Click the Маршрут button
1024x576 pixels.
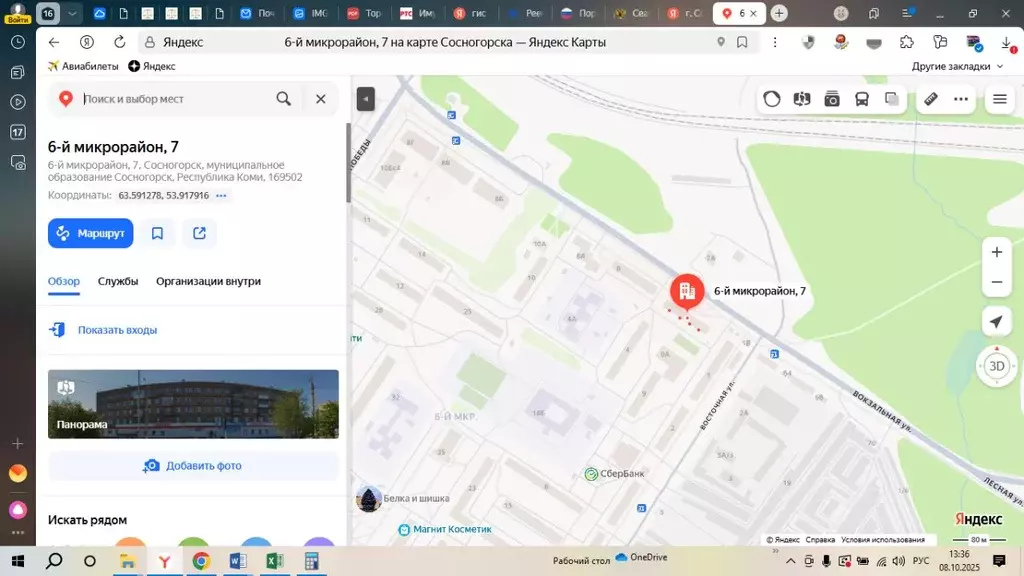point(90,232)
